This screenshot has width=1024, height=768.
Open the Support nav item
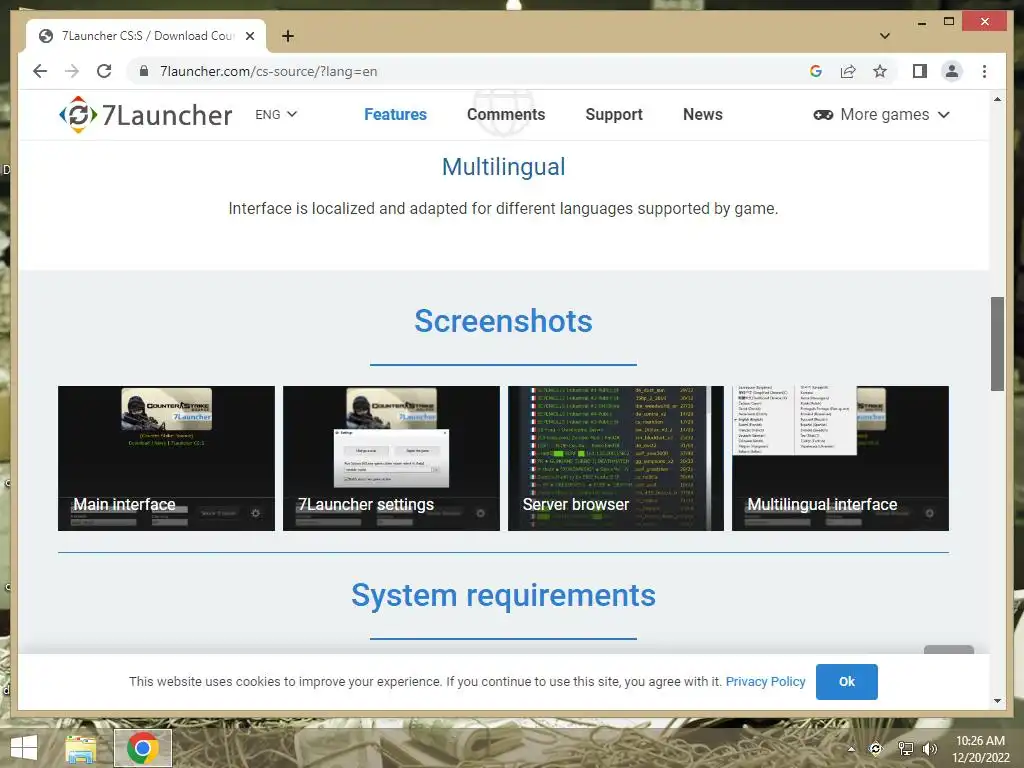pyautogui.click(x=614, y=114)
